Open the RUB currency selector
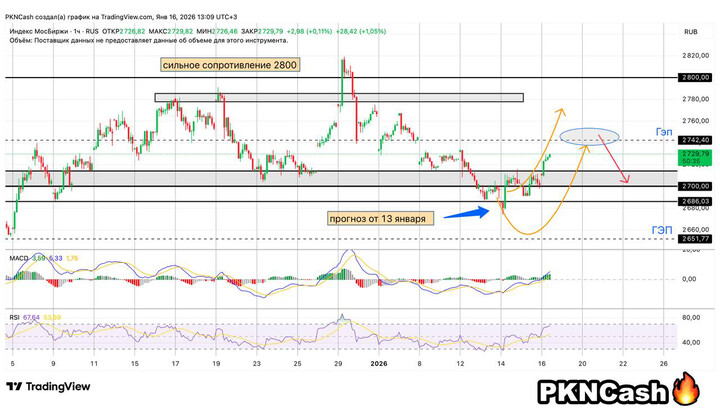Screen dimensions: 720x411 click(x=689, y=32)
